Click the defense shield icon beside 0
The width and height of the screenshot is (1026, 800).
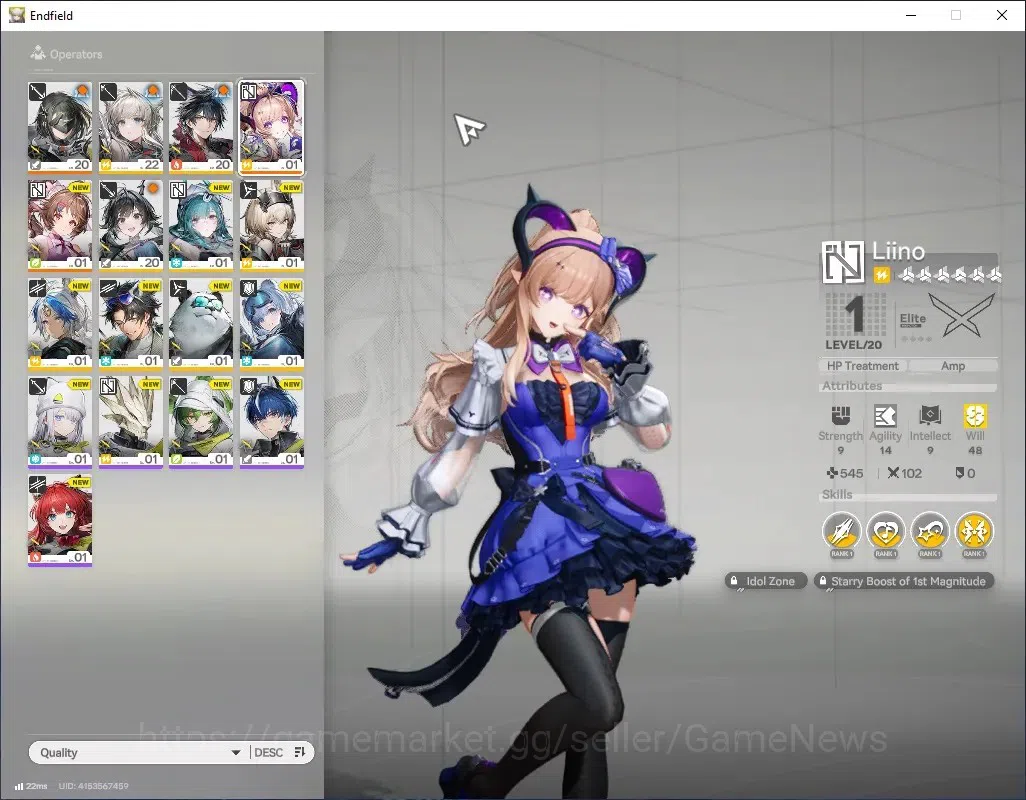click(959, 472)
